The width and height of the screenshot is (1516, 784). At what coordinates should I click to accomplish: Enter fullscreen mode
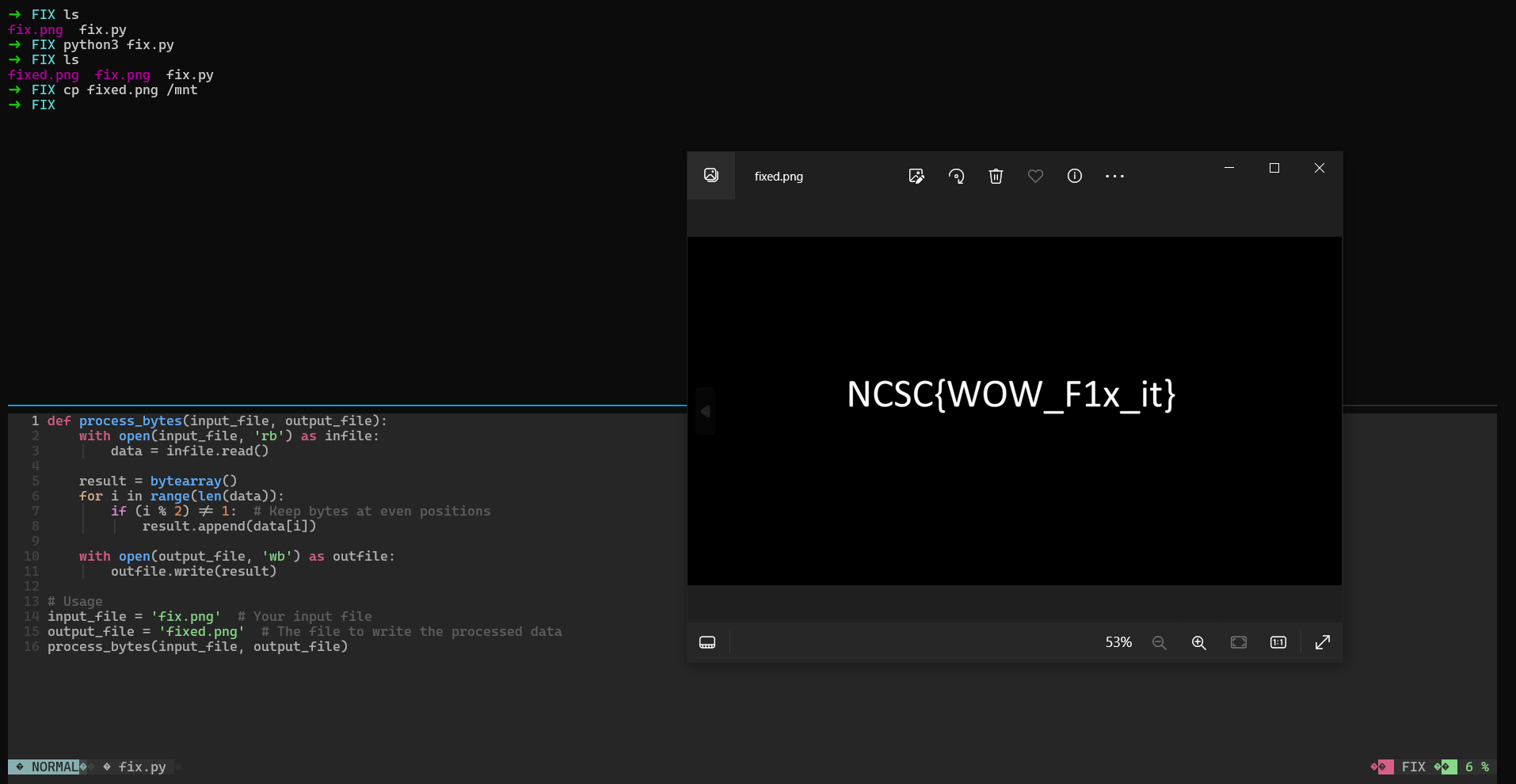[x=1323, y=642]
